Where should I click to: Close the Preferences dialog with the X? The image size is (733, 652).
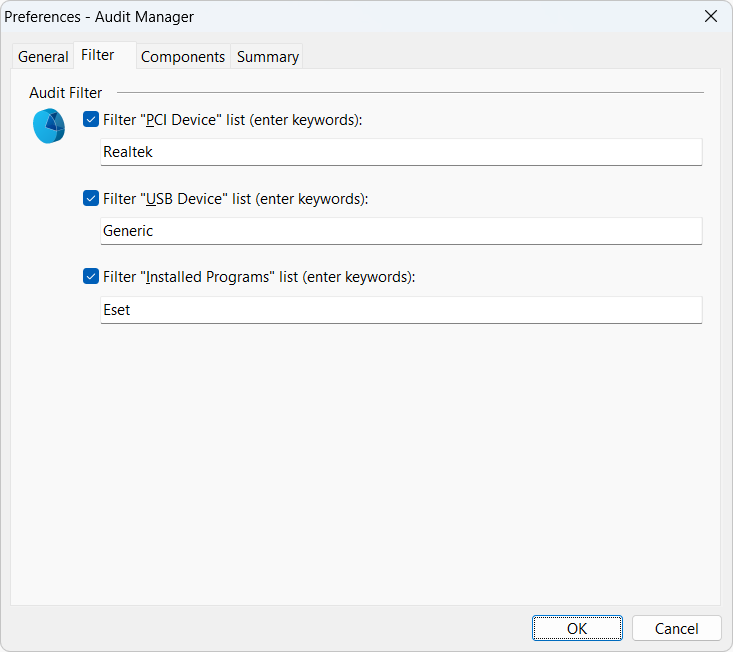711,16
